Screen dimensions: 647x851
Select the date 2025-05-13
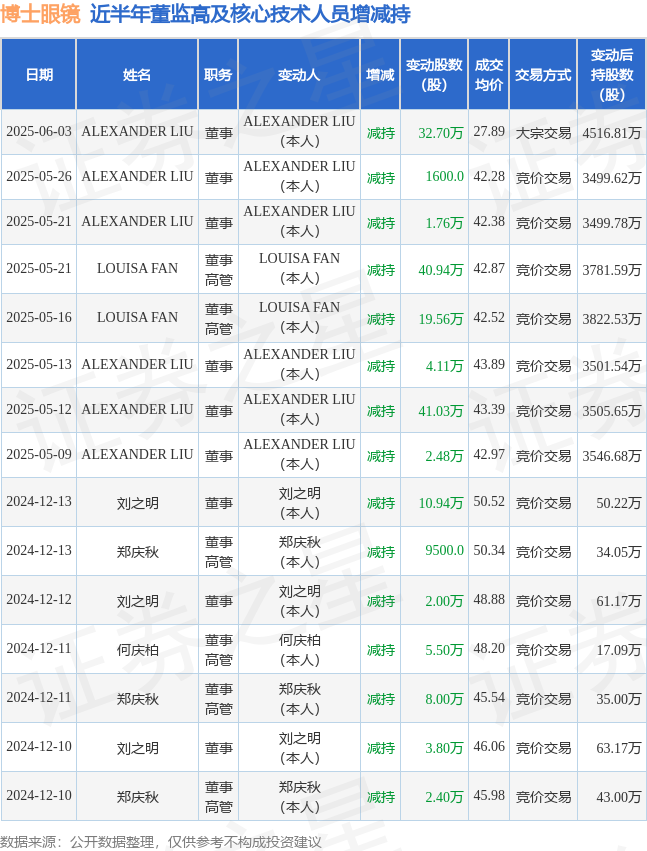click(x=39, y=365)
